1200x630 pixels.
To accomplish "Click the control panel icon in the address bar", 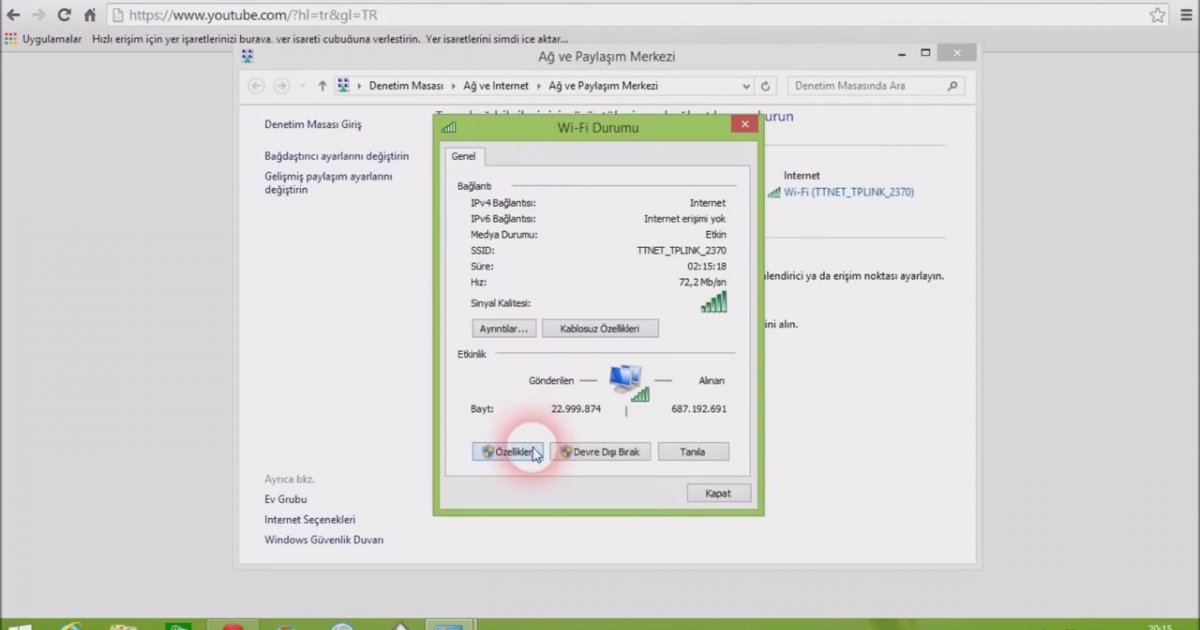I will click(x=343, y=86).
